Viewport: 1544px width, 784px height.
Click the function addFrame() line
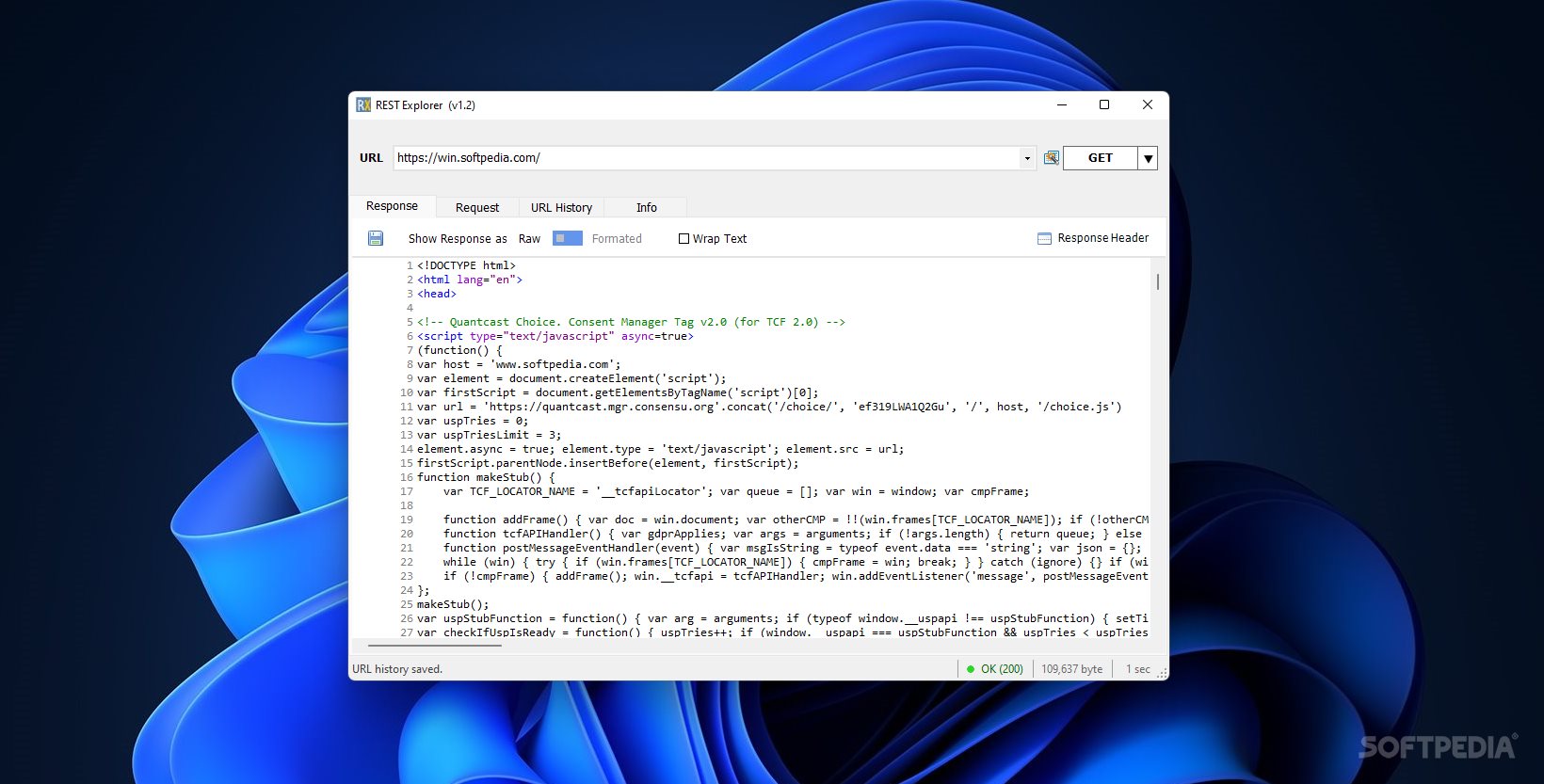point(796,520)
